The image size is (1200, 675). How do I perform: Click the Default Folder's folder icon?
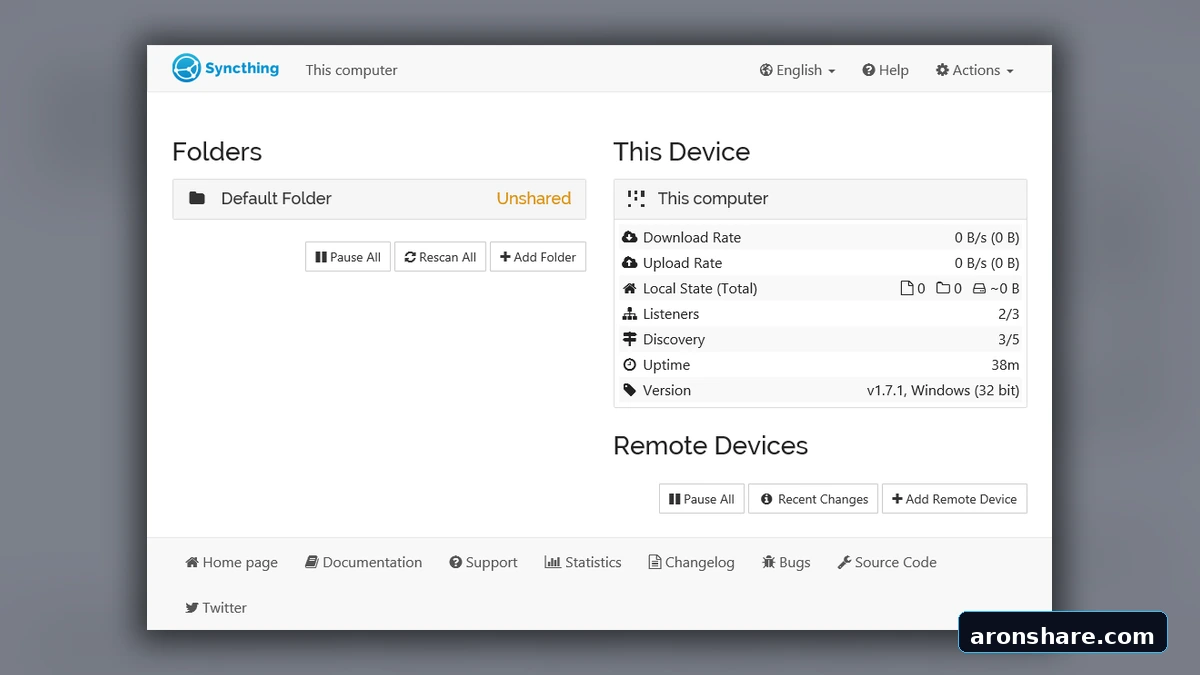(x=197, y=198)
